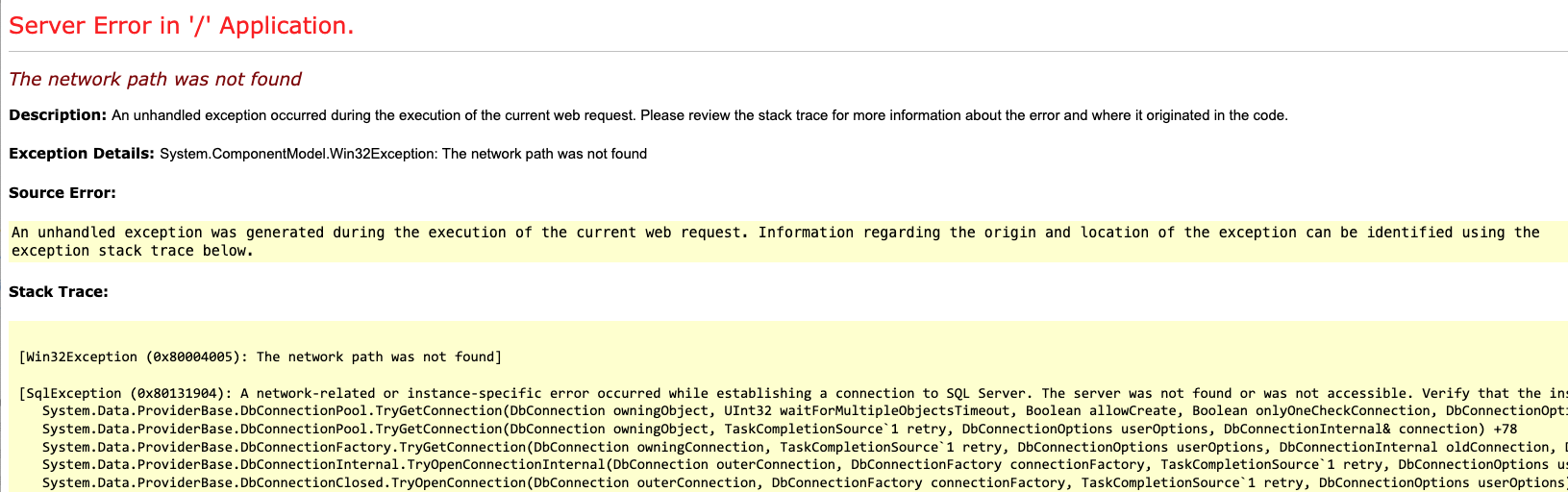This screenshot has height=492, width=1568.
Task: Click the bold 'Source Error:' label
Action: (x=62, y=193)
